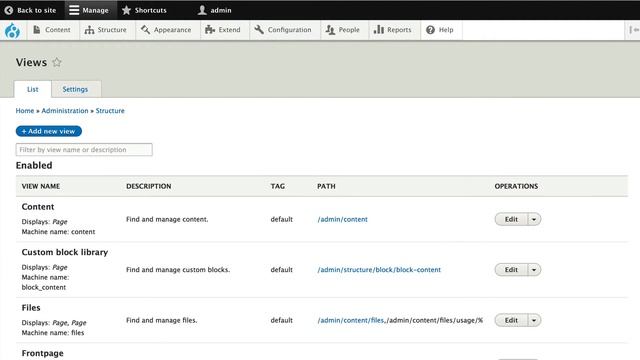Viewport: 640px width, 360px height.
Task: Focus the filter by view name field
Action: [84, 149]
